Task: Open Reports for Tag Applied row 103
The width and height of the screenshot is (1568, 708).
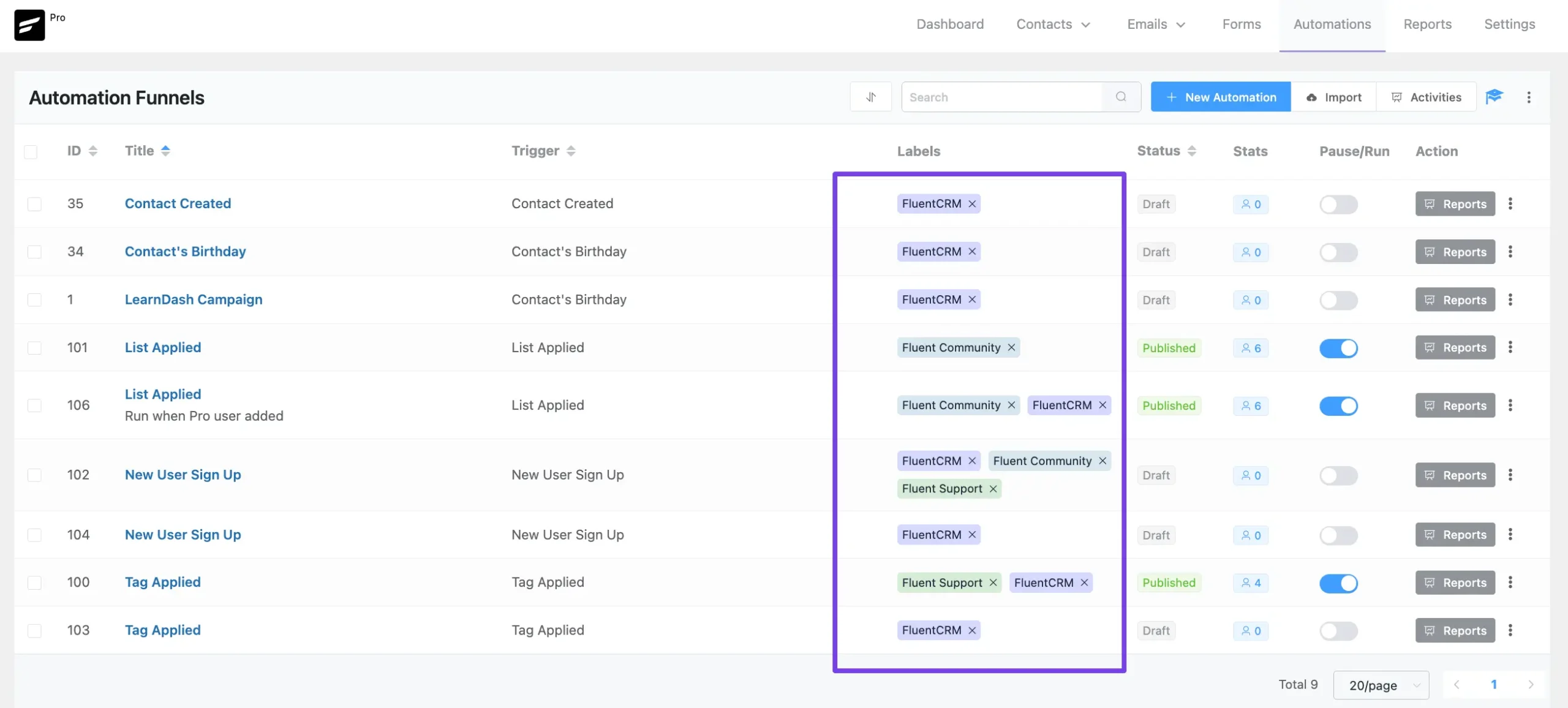Action: [x=1455, y=630]
